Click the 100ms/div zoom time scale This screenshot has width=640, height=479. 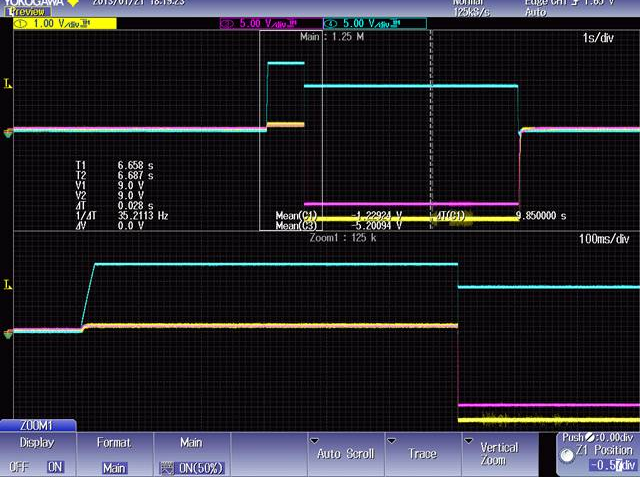[x=604, y=239]
